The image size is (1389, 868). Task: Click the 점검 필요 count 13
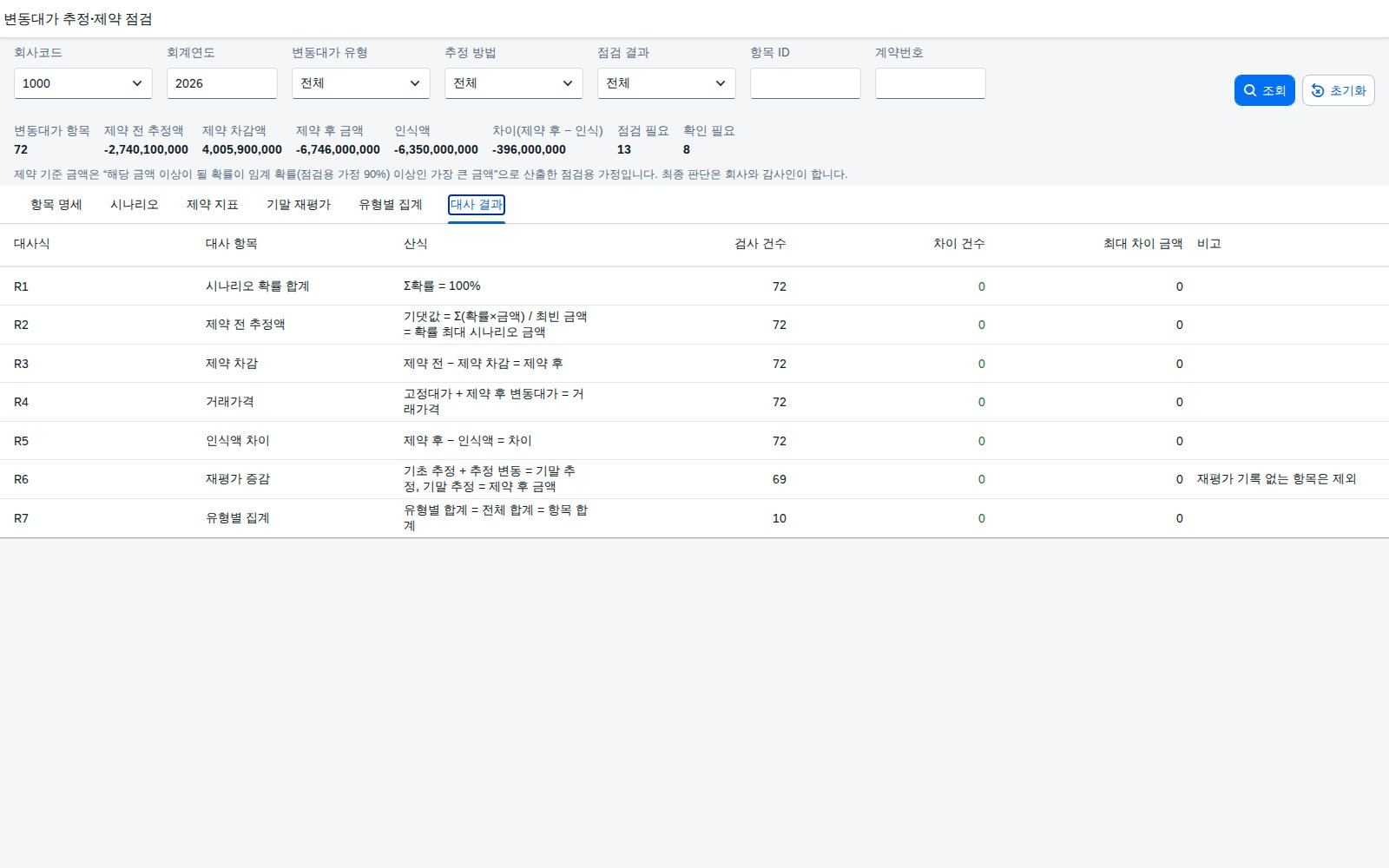[x=624, y=149]
